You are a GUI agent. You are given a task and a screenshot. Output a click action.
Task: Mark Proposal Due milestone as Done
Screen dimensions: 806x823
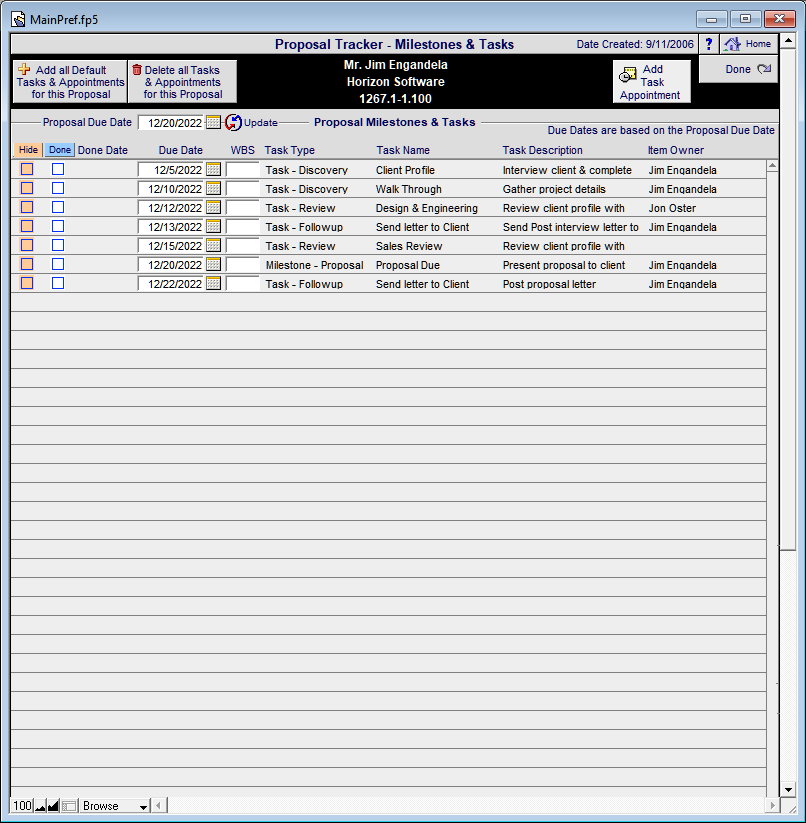coord(58,264)
